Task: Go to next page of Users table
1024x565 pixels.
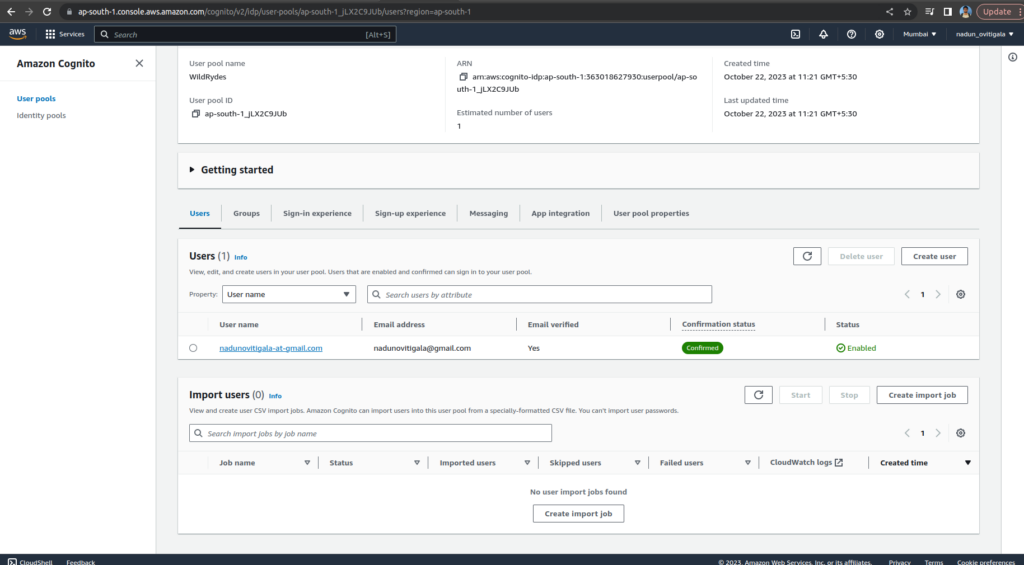Action: coord(938,295)
